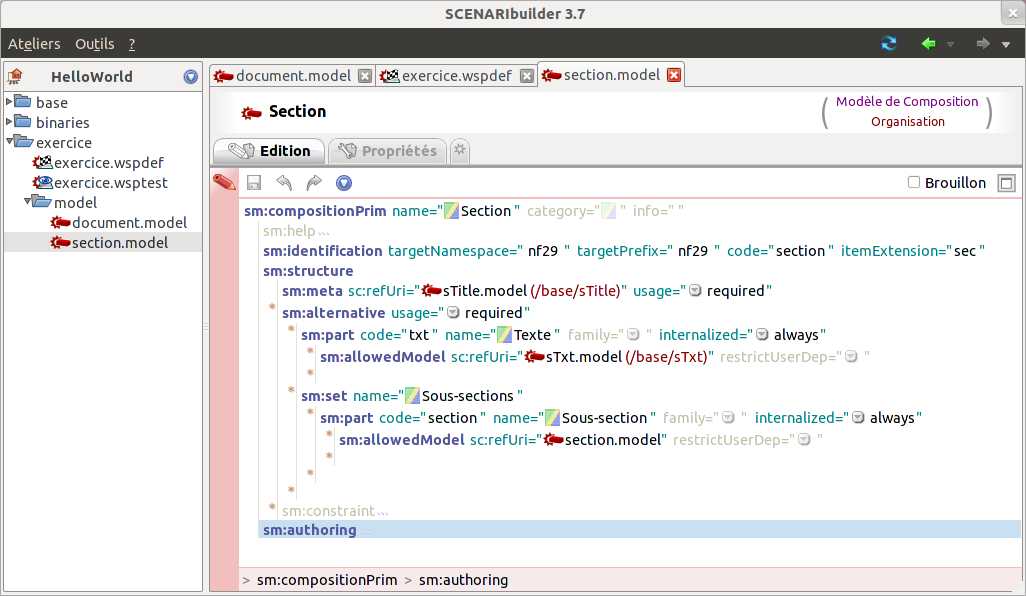Screen dimensions: 1026x596
Task: Toggle the Brouillon checkbox
Action: pyautogui.click(x=914, y=183)
